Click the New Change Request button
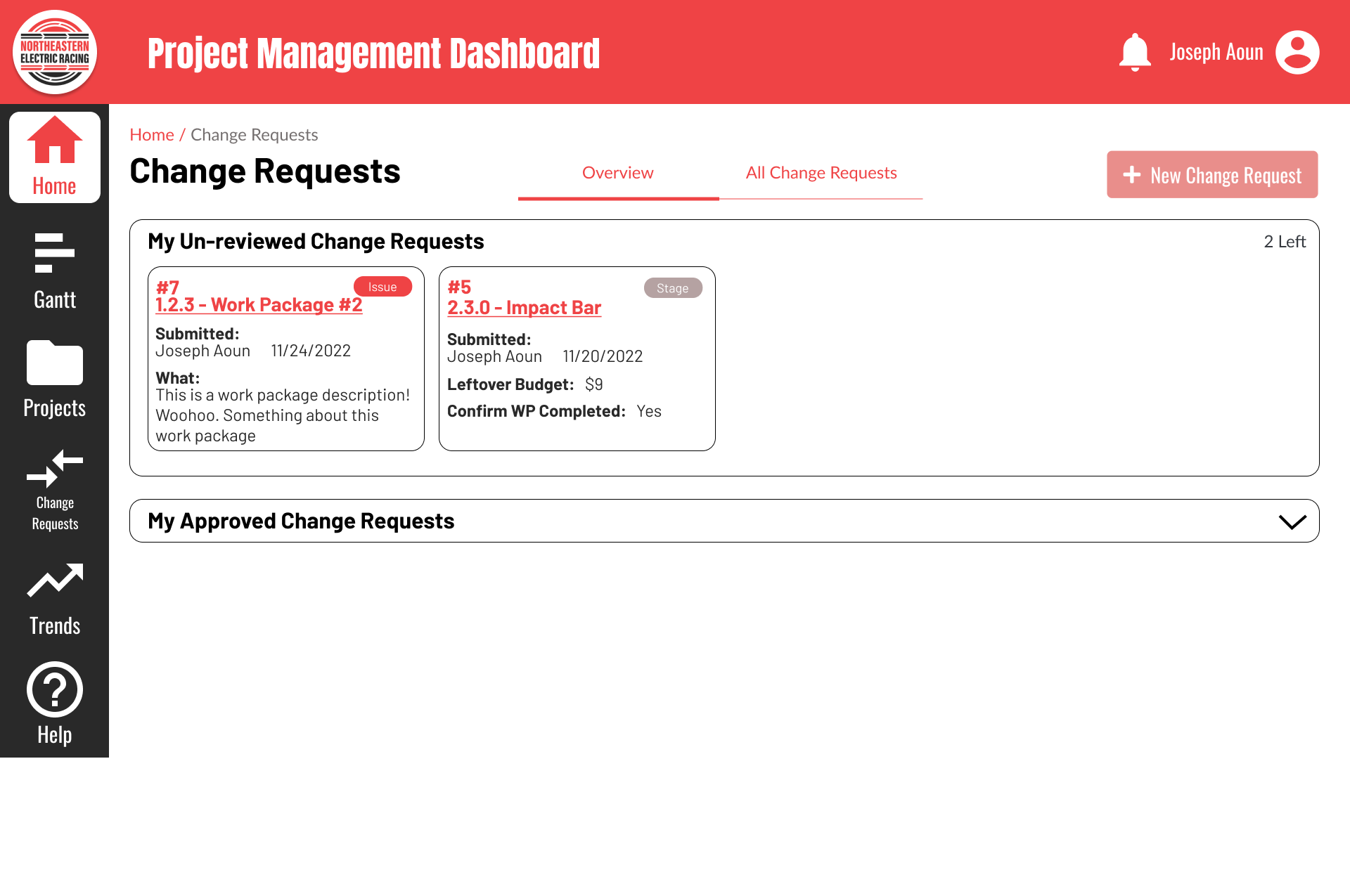1350x896 pixels. click(1211, 175)
